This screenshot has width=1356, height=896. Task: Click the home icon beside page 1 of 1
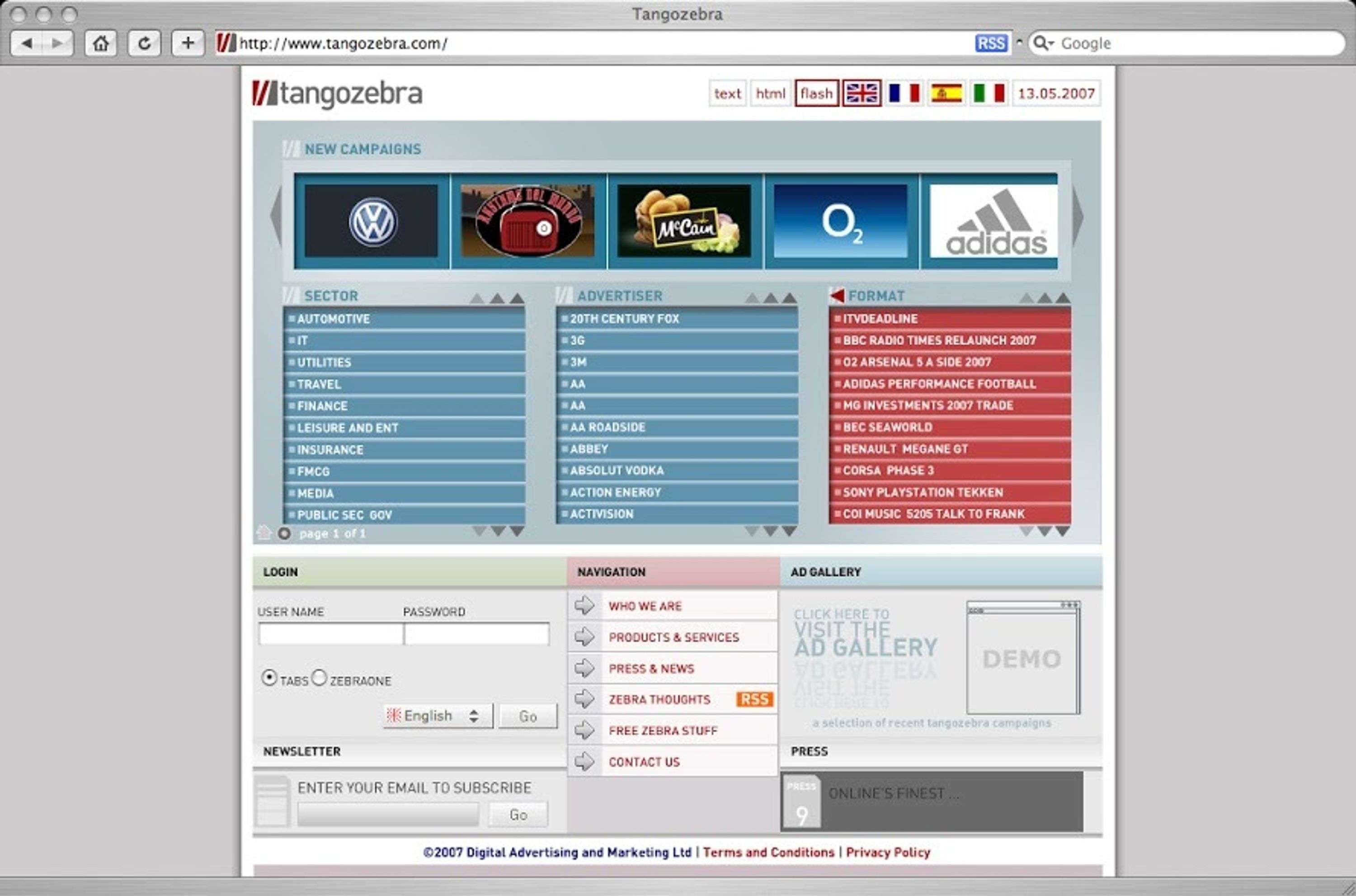264,533
